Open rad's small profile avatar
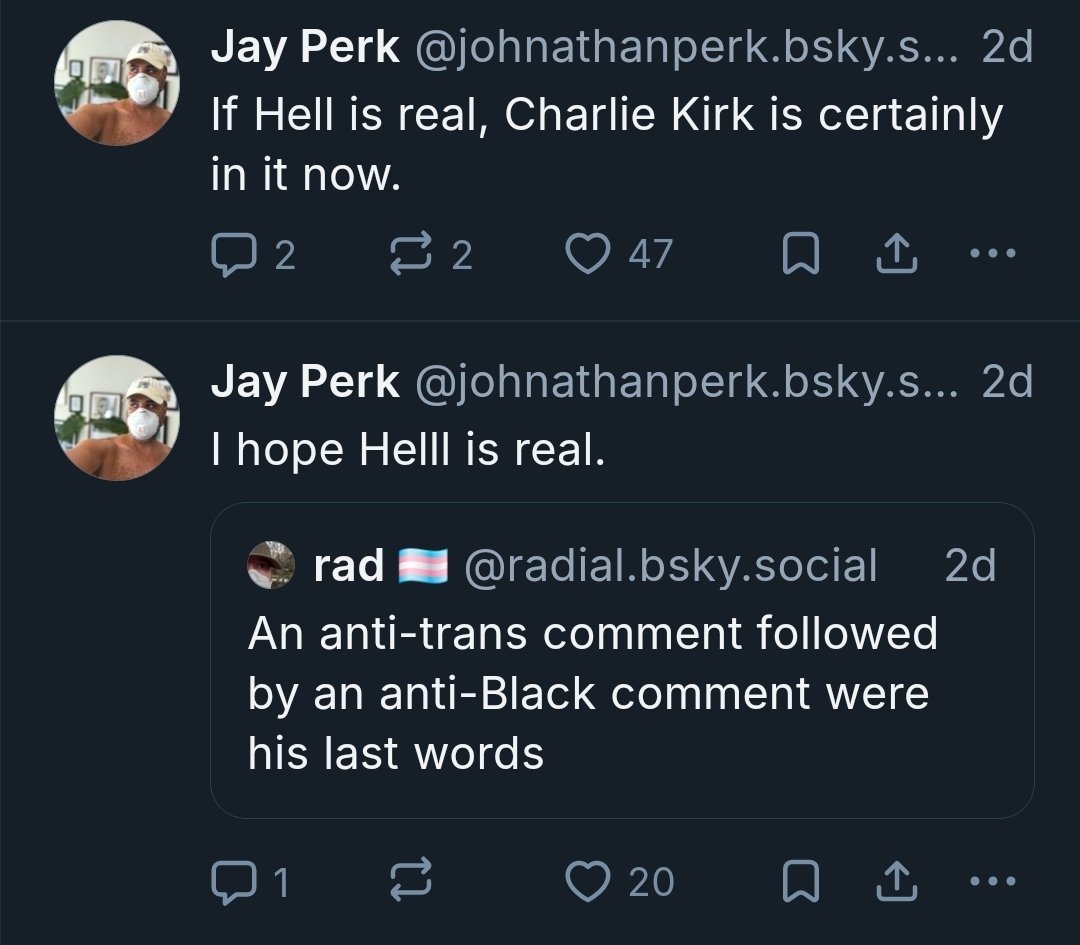 click(x=271, y=566)
